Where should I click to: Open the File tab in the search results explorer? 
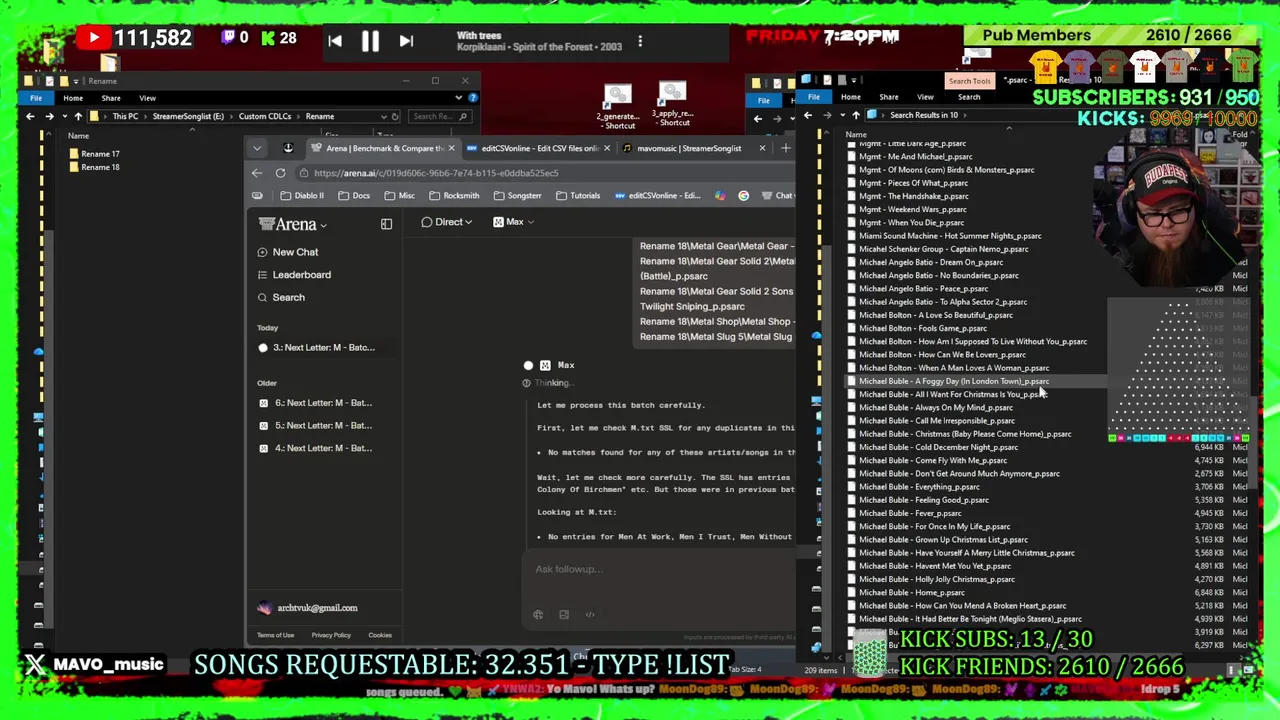pyautogui.click(x=814, y=97)
